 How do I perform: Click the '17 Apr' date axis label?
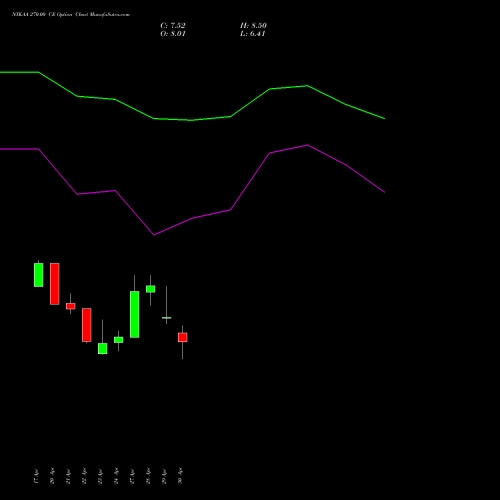[x=36, y=476]
